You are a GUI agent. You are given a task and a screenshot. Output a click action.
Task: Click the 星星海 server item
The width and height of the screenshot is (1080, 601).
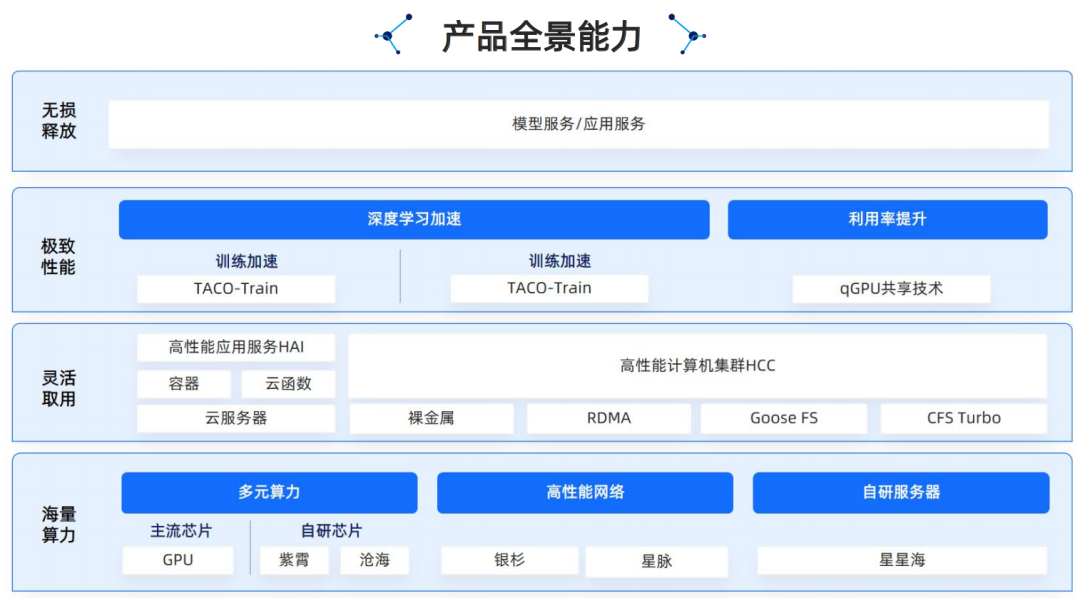coord(903,561)
